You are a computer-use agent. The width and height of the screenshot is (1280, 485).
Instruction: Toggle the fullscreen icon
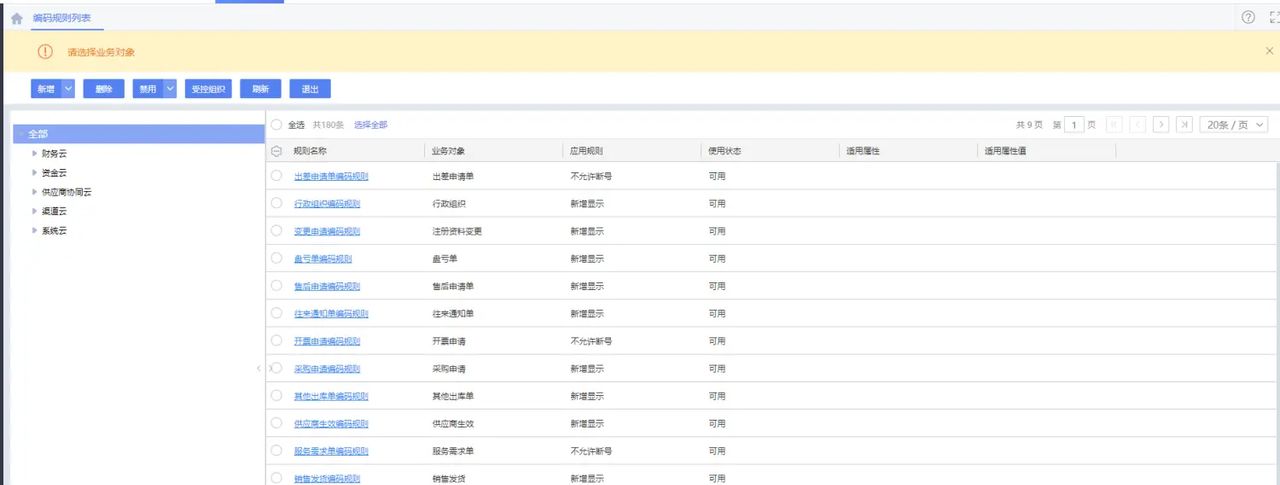1274,17
